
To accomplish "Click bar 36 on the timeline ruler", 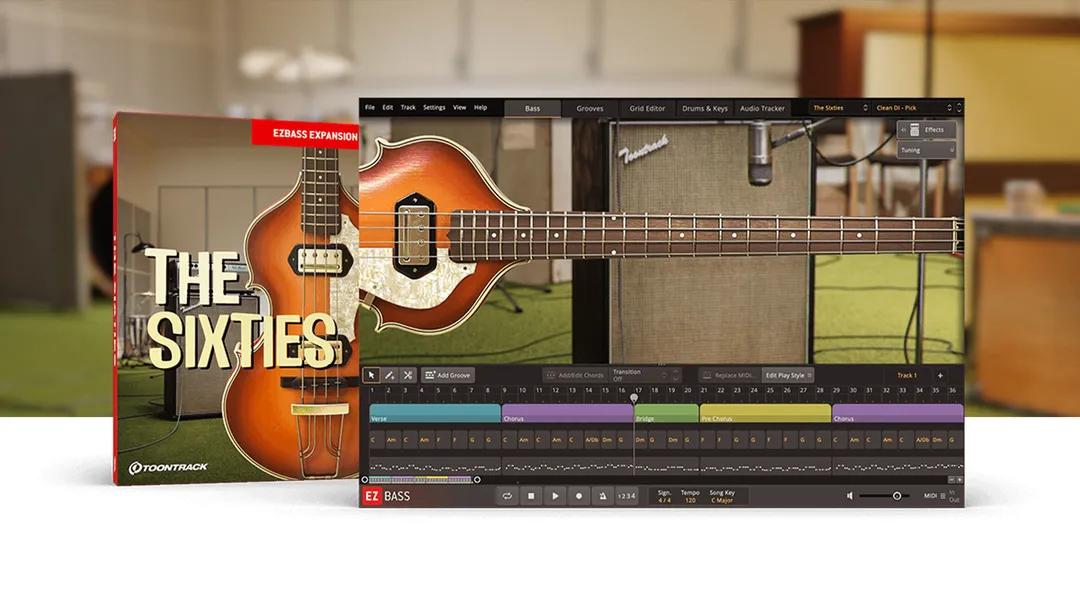I will click(x=953, y=390).
